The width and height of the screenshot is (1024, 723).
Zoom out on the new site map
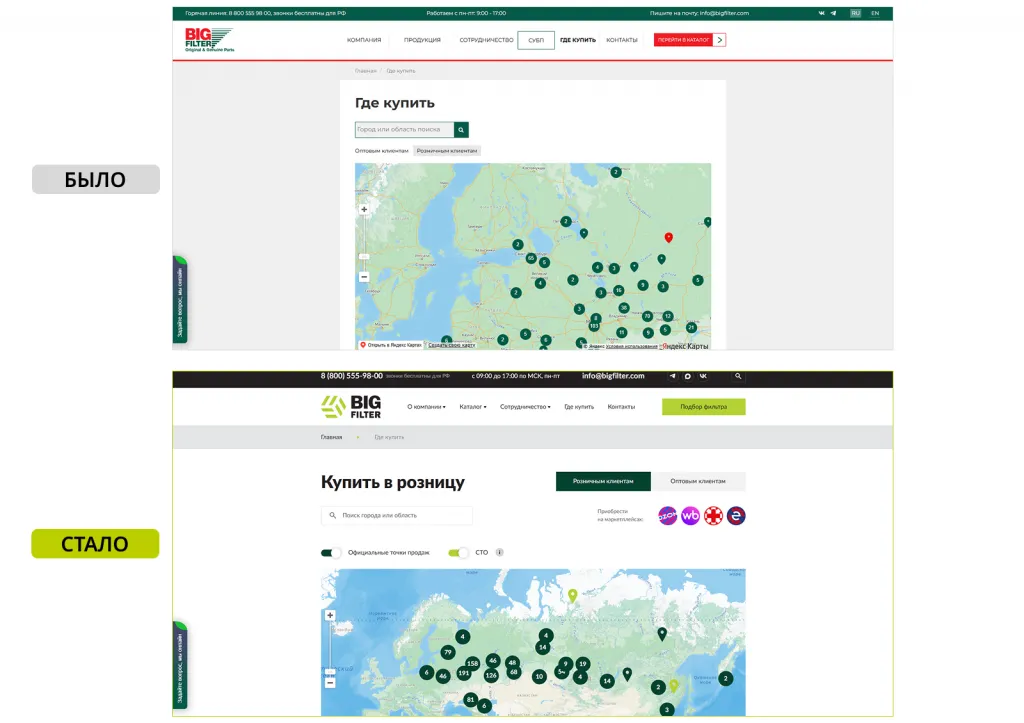[330, 683]
